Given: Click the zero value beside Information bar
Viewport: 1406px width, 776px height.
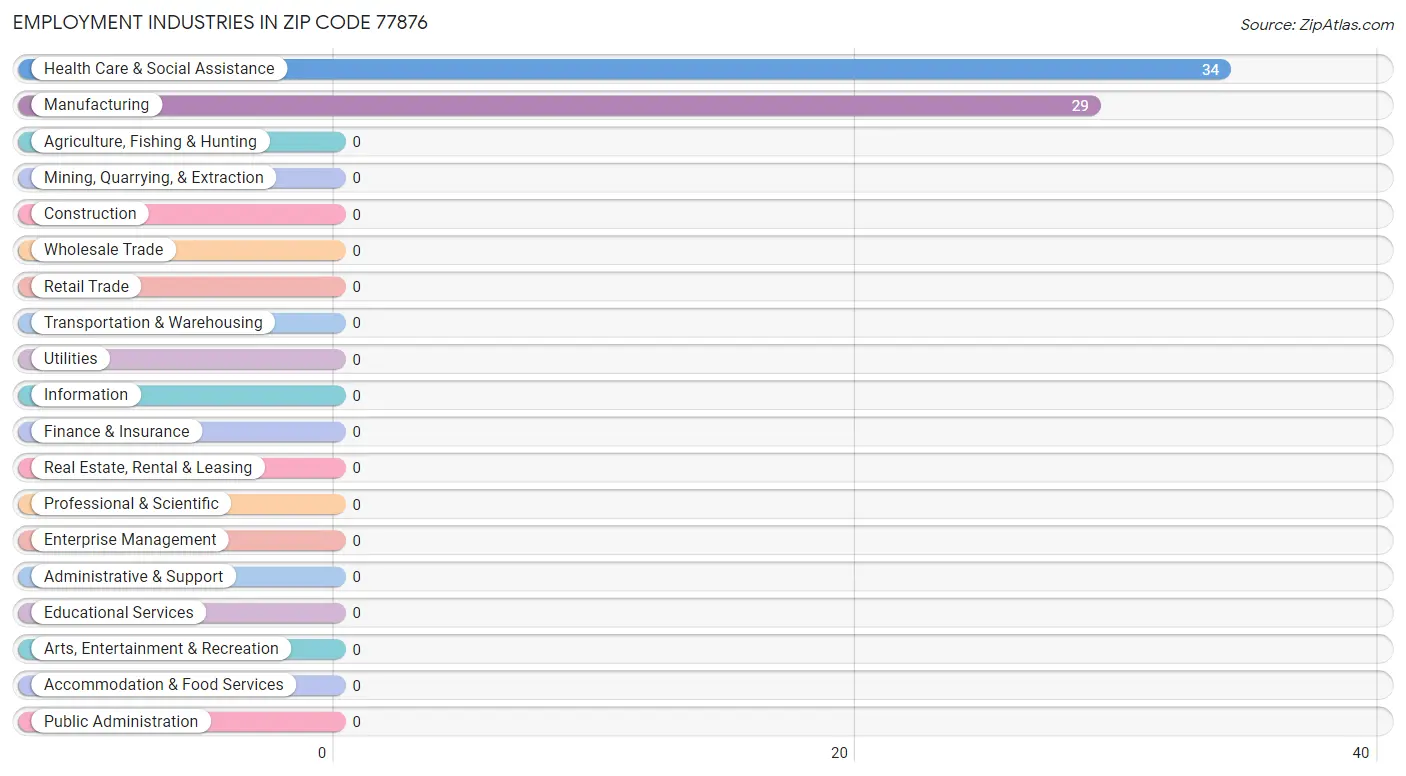Looking at the screenshot, I should point(356,396).
